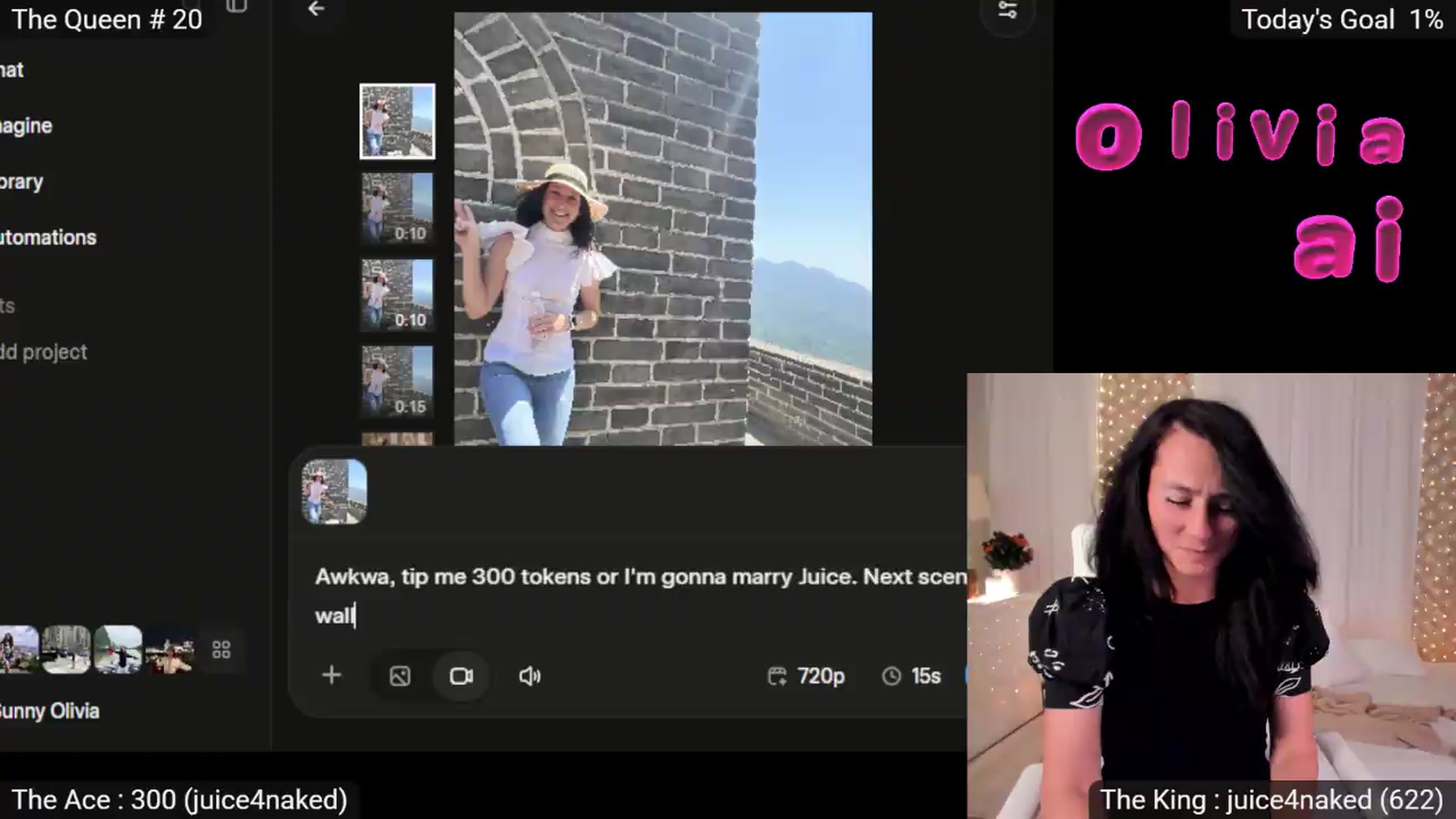Select the 0:15 video thumbnail

click(397, 381)
